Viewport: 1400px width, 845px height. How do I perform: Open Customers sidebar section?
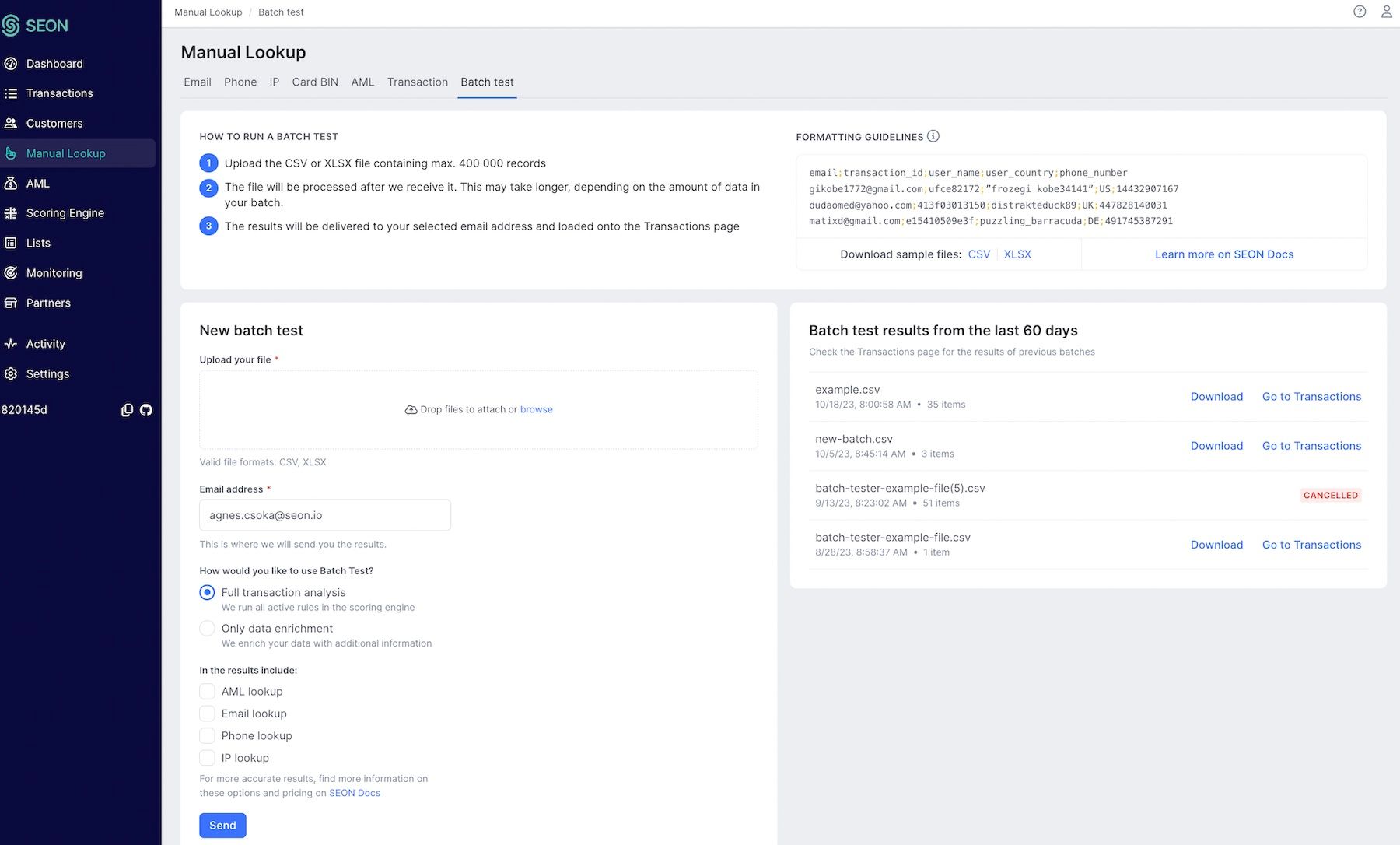point(54,123)
